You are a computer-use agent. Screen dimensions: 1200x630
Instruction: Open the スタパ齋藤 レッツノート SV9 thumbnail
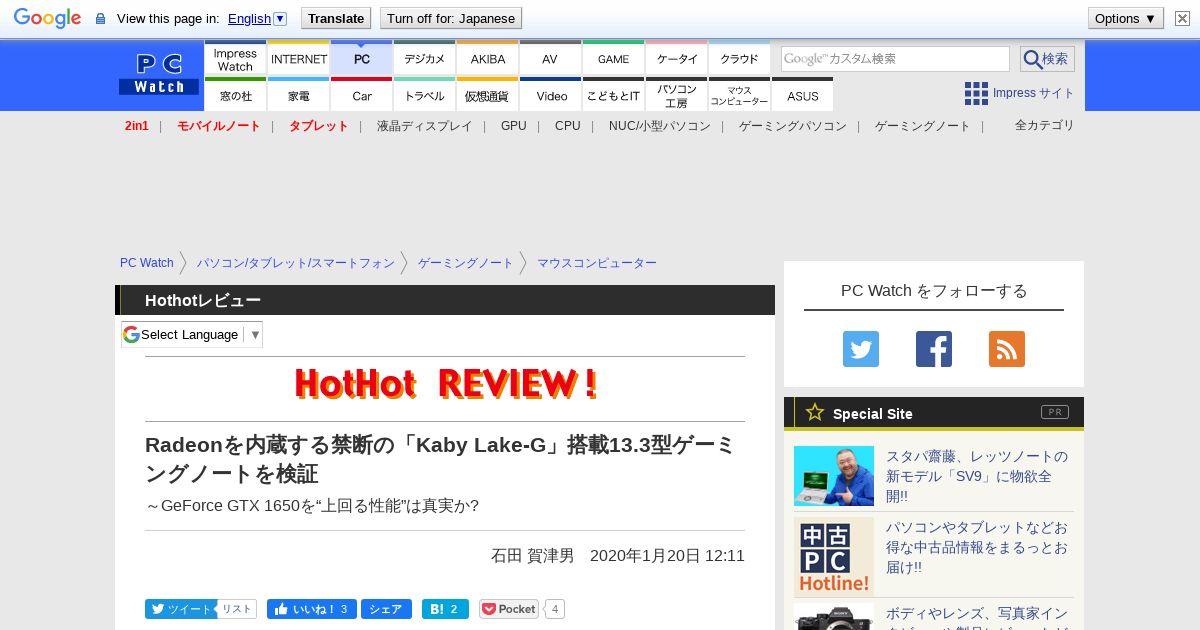tap(834, 476)
